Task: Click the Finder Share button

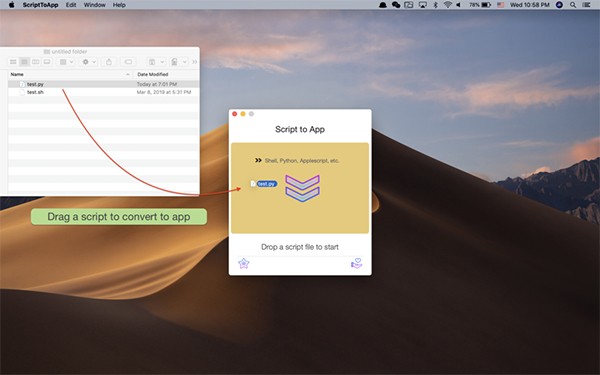Action: pos(109,62)
